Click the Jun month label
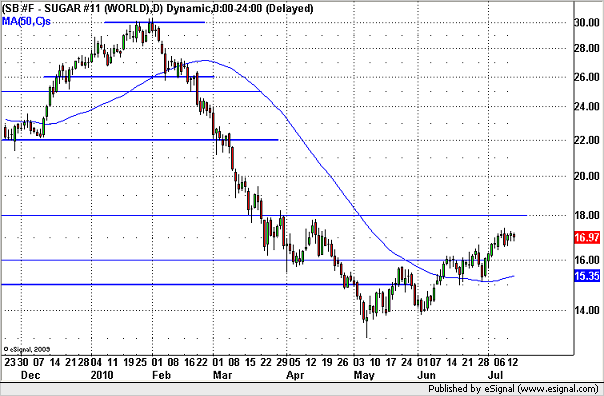Viewport: 604px width, 396px height. click(427, 375)
